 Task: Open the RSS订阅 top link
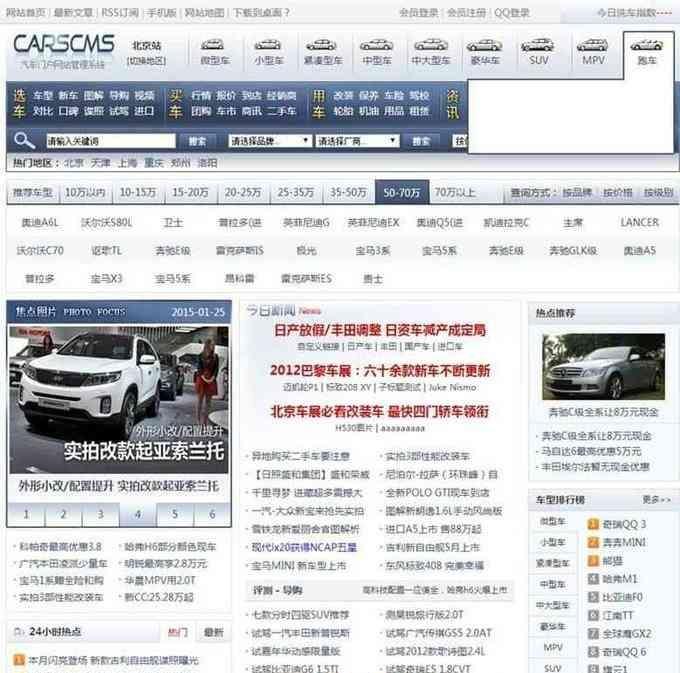tap(120, 13)
